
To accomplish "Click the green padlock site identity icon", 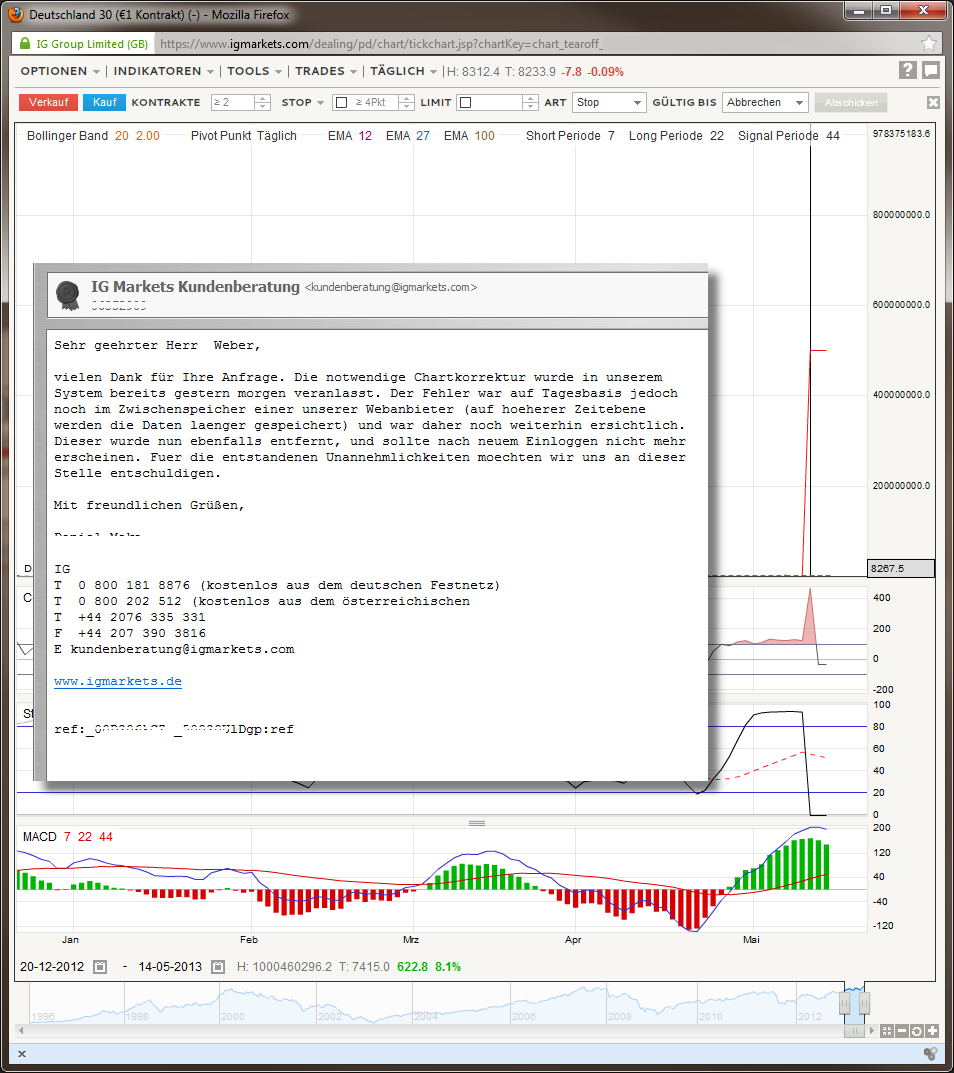I will (x=25, y=44).
